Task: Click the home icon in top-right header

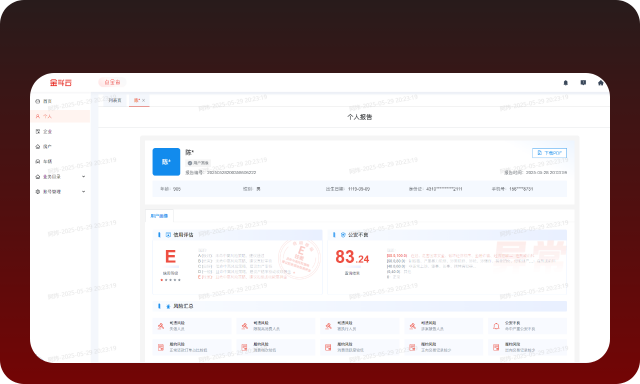Action: (x=600, y=83)
